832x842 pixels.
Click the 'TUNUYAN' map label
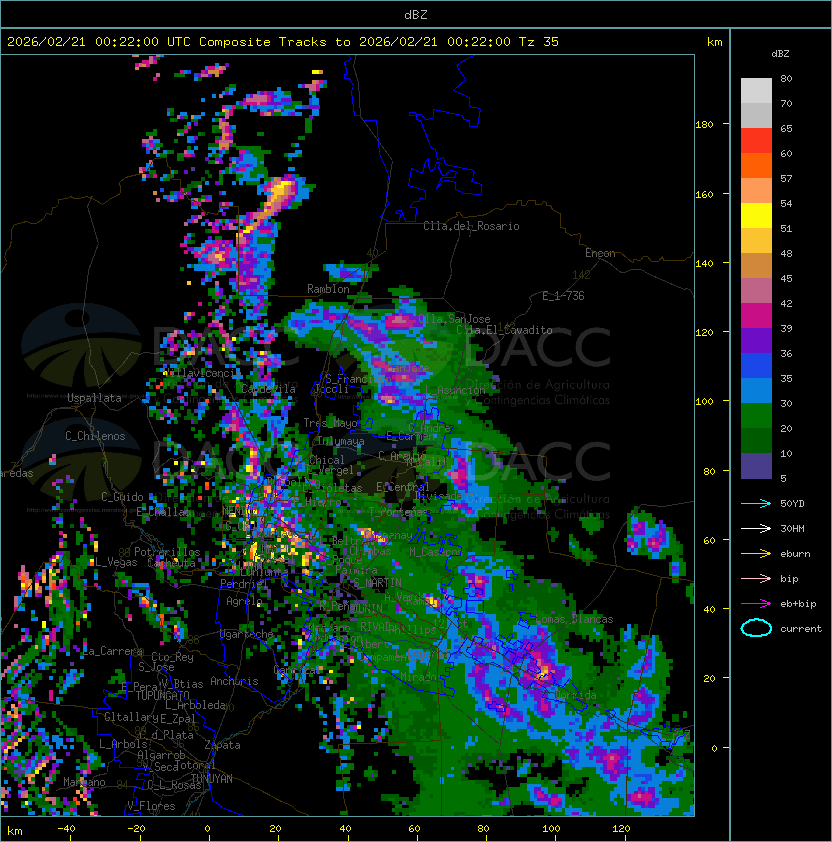click(x=212, y=779)
